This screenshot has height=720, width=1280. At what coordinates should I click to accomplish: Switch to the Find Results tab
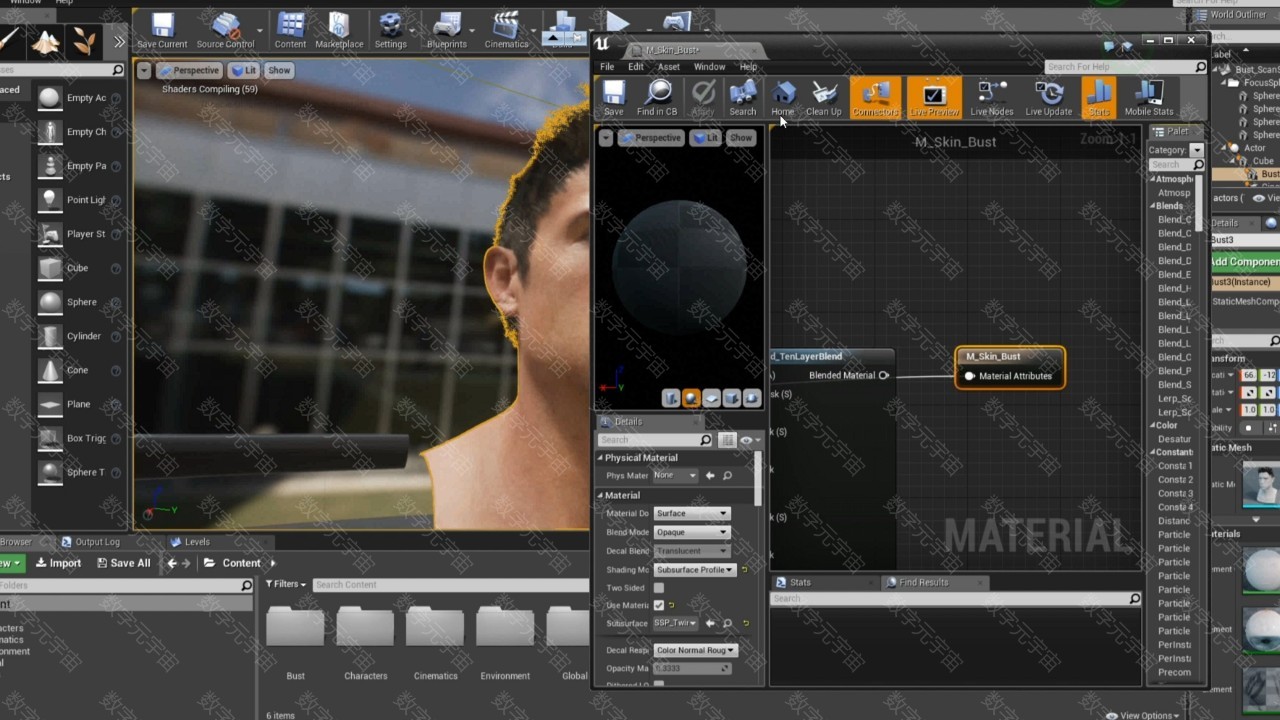(x=922, y=582)
